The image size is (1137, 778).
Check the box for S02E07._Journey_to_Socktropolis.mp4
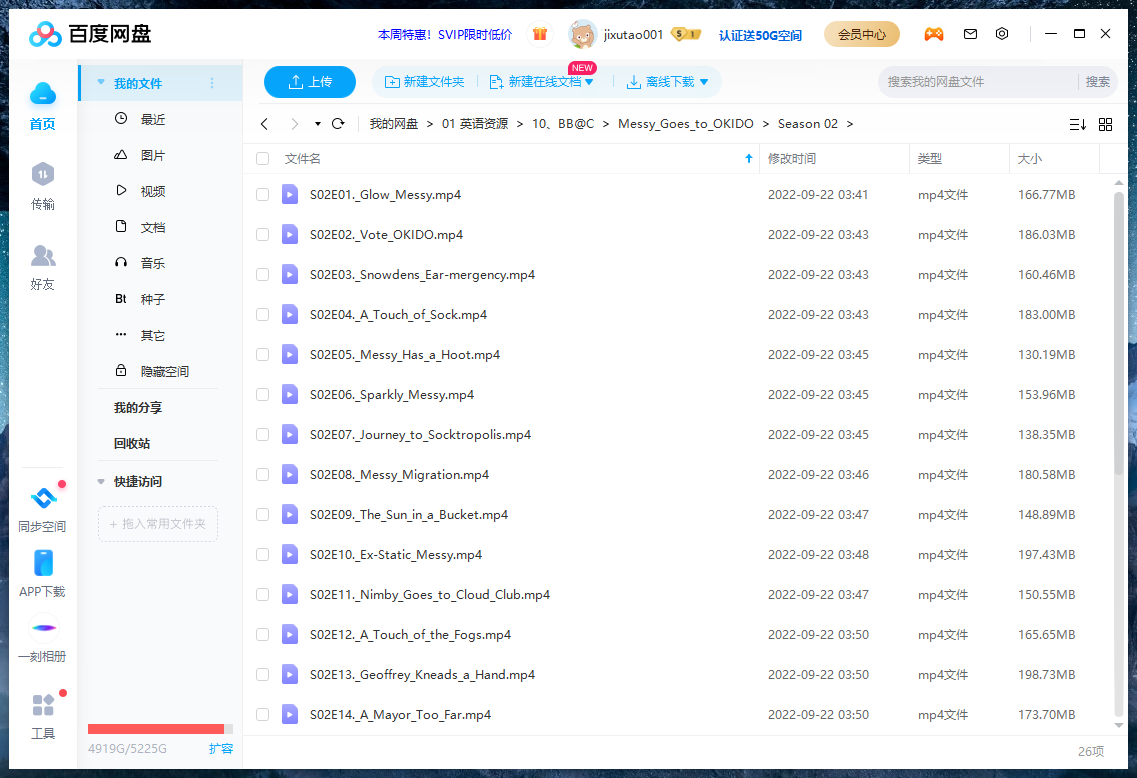[262, 434]
